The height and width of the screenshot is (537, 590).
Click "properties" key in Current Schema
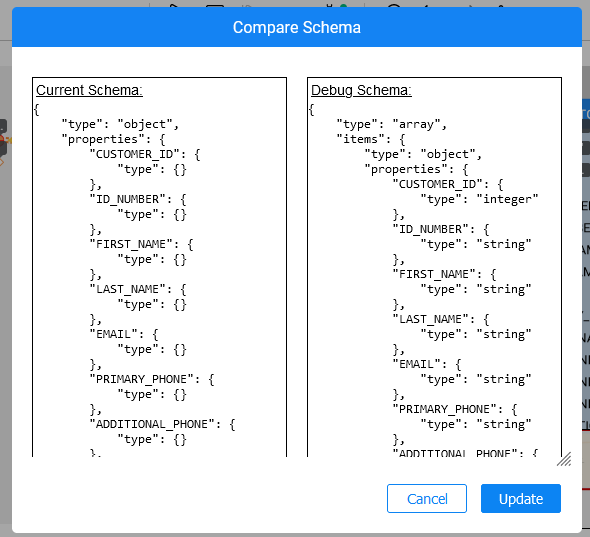[x=103, y=139]
